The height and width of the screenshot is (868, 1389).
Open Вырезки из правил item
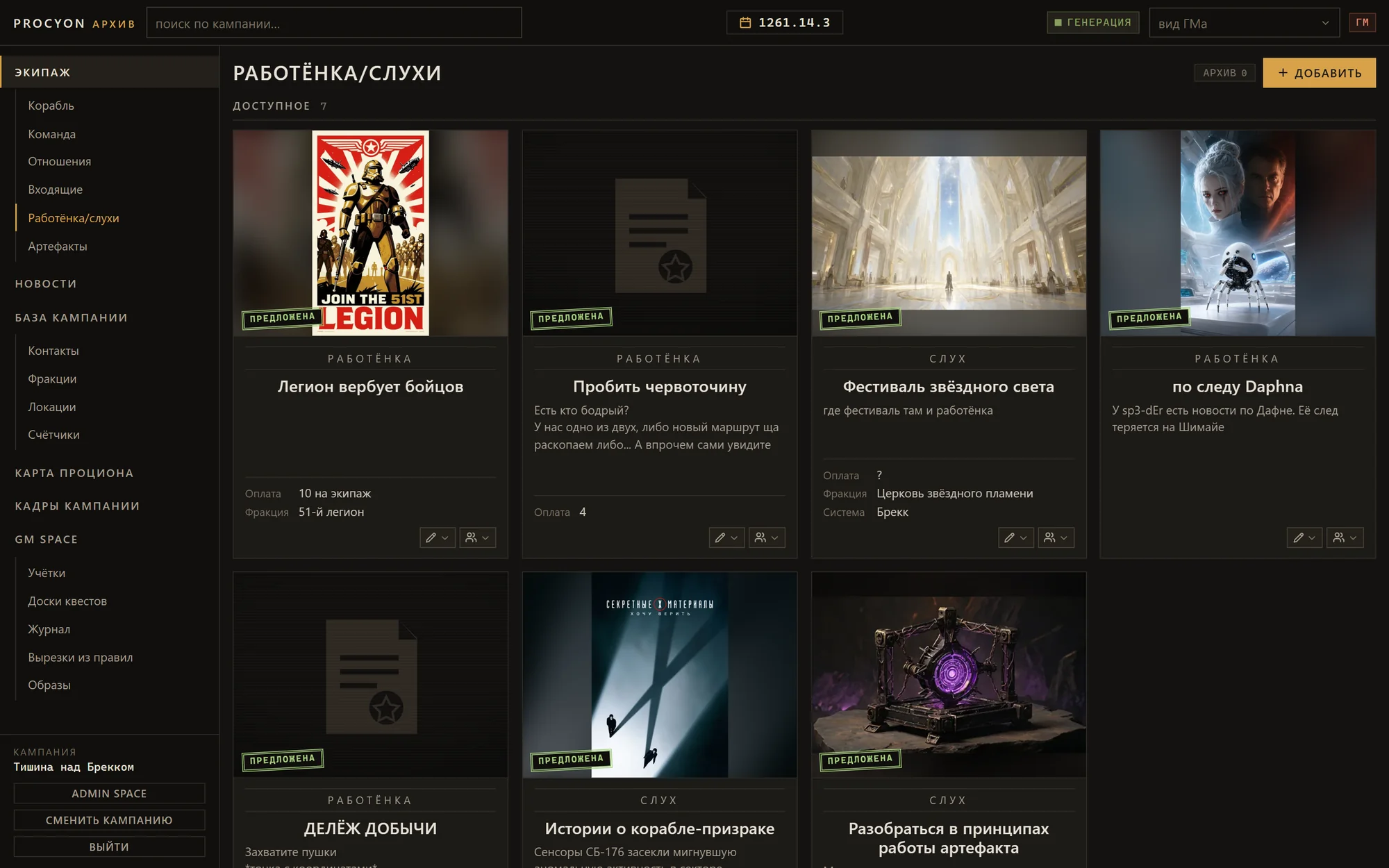tap(80, 658)
